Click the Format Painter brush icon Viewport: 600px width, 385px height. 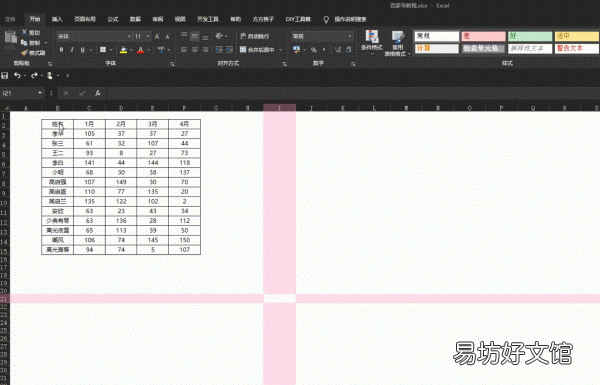(x=24, y=53)
